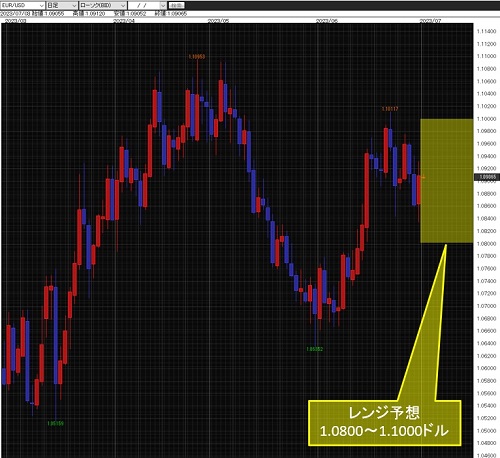500x458 pixels.
Task: Click the 2023/04 date axis label
Action: click(x=124, y=21)
